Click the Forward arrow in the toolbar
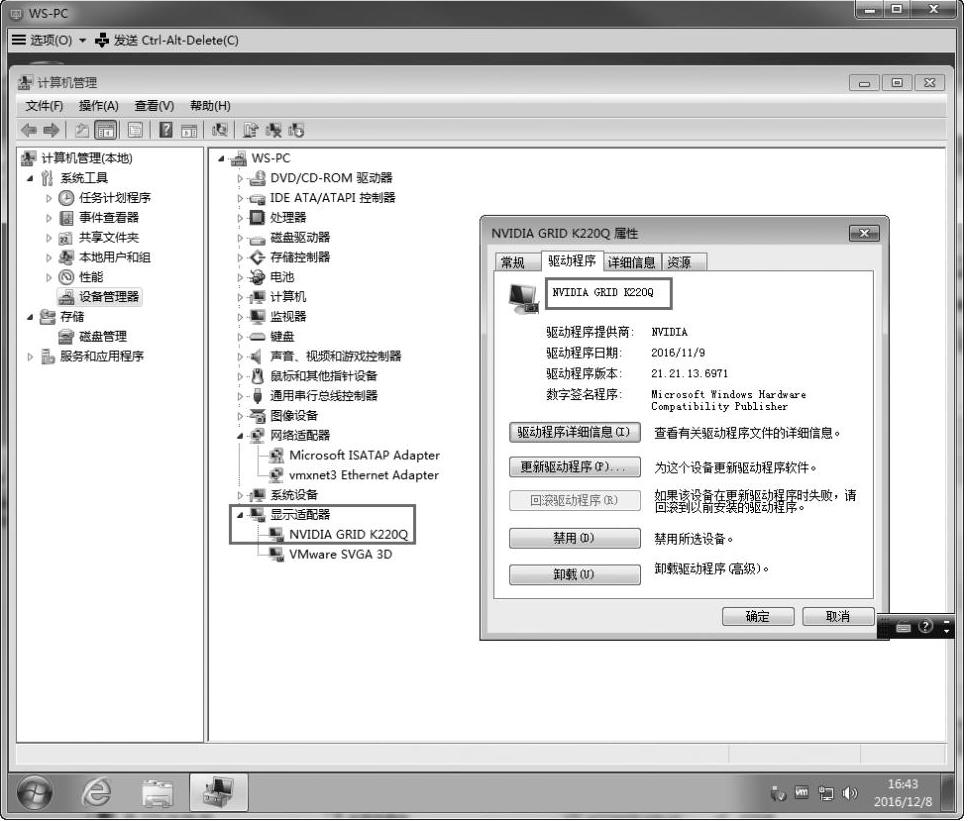 (51, 130)
